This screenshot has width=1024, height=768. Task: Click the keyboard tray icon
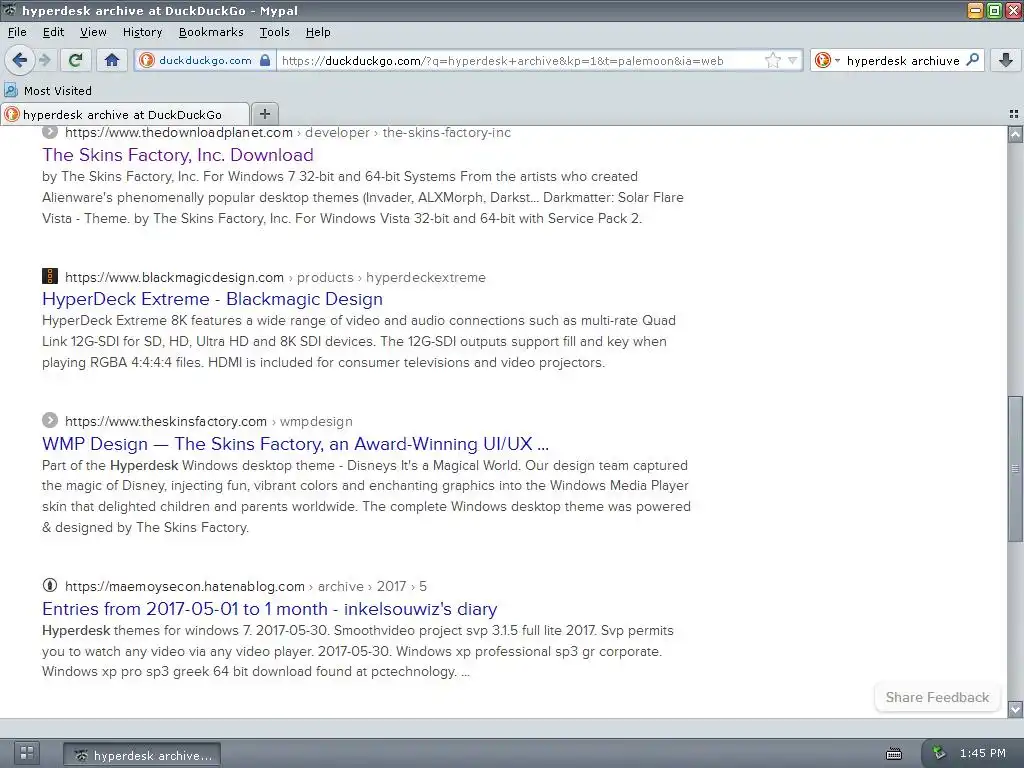[894, 754]
